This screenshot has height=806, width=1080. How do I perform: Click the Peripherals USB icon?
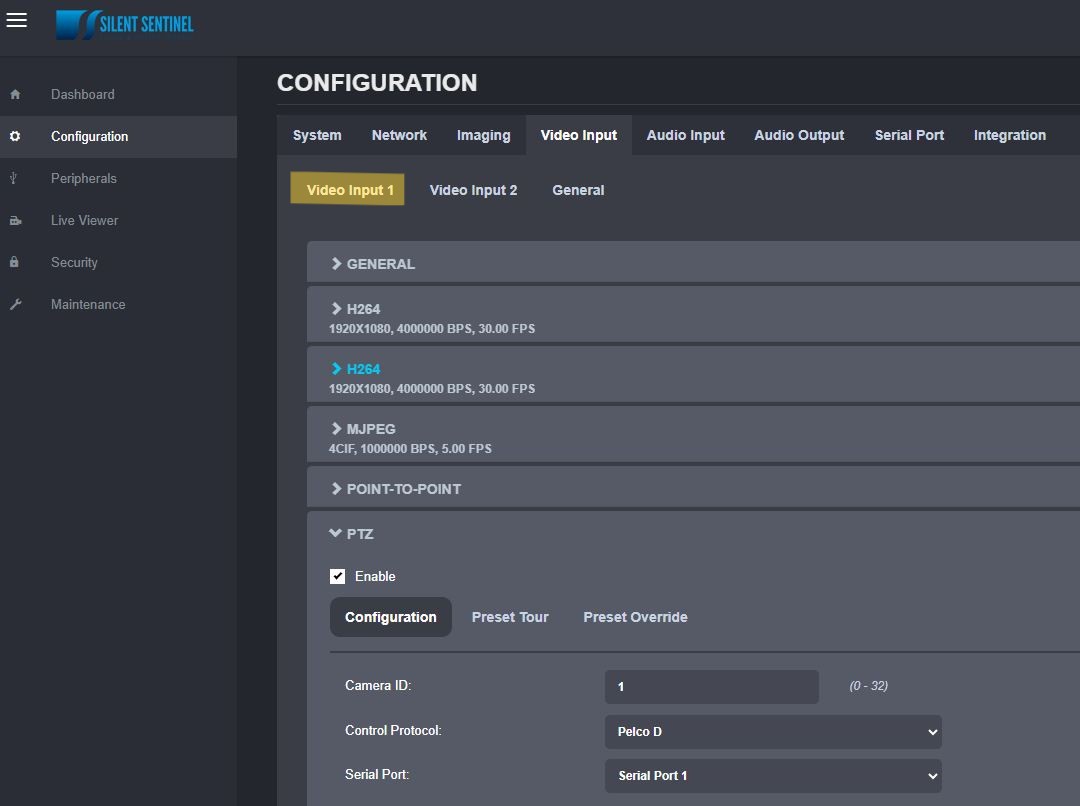[13, 178]
